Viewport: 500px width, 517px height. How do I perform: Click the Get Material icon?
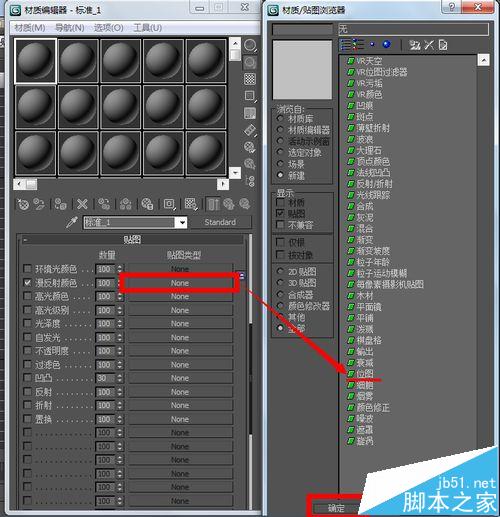tap(23, 204)
